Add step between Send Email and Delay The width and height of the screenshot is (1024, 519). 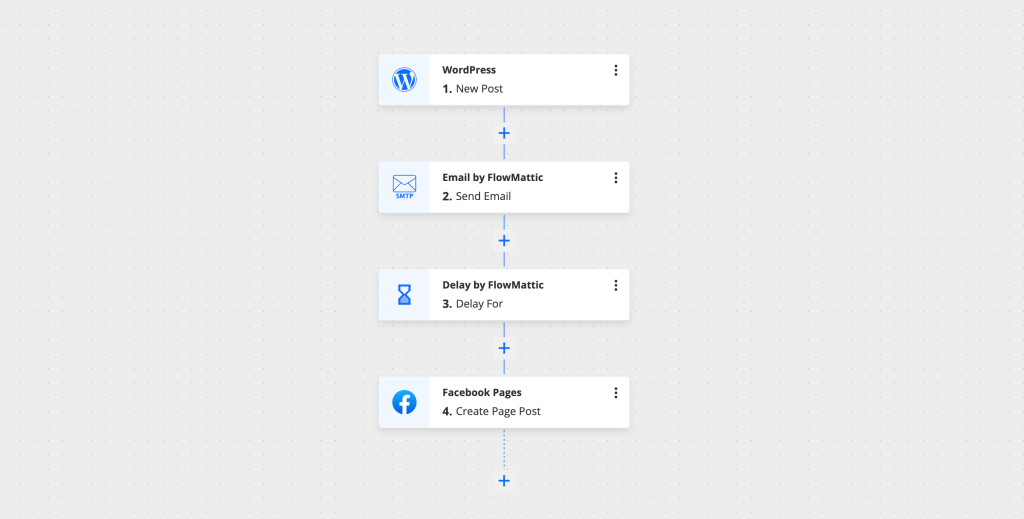(504, 241)
